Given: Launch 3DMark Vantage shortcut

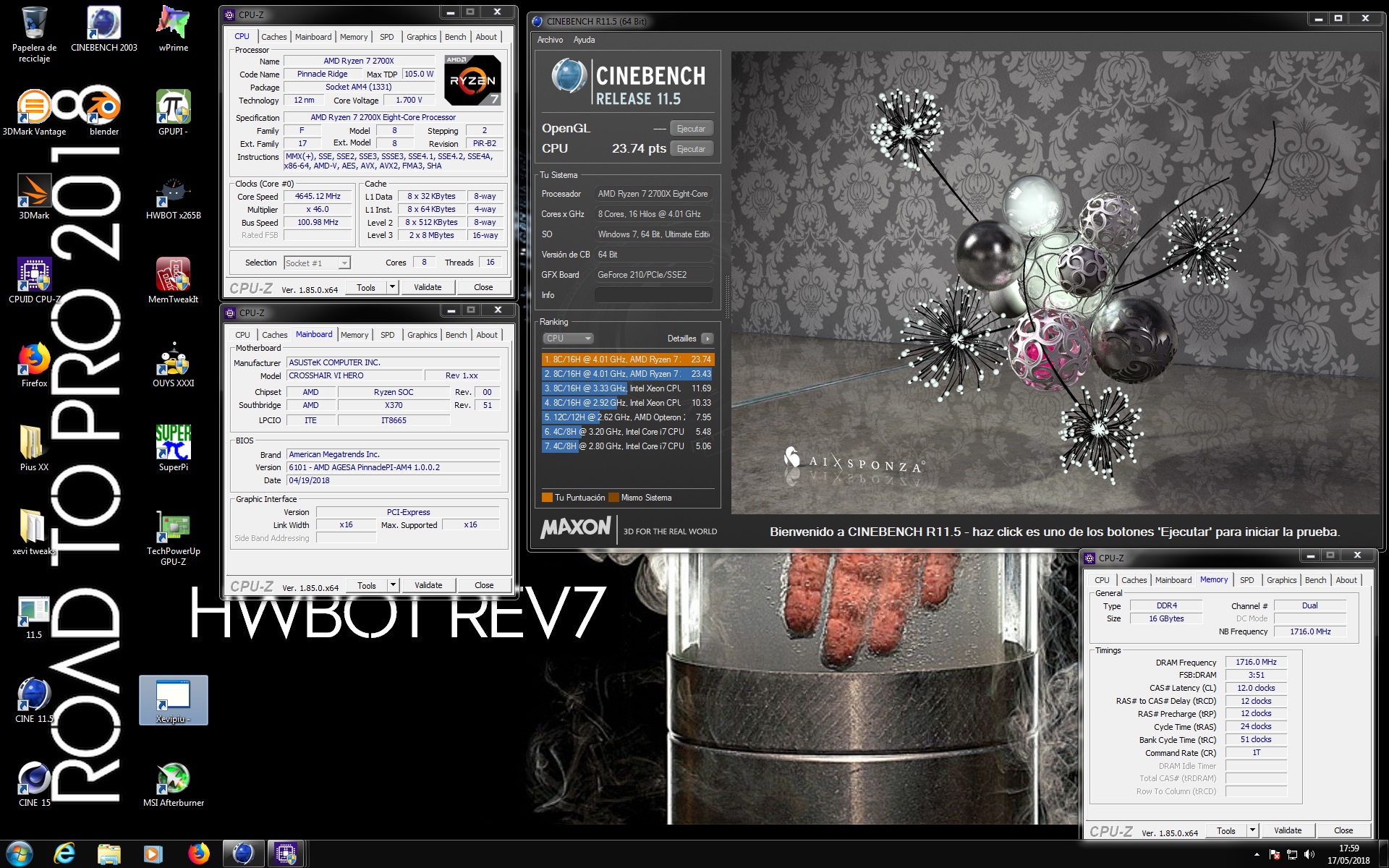Looking at the screenshot, I should [34, 112].
